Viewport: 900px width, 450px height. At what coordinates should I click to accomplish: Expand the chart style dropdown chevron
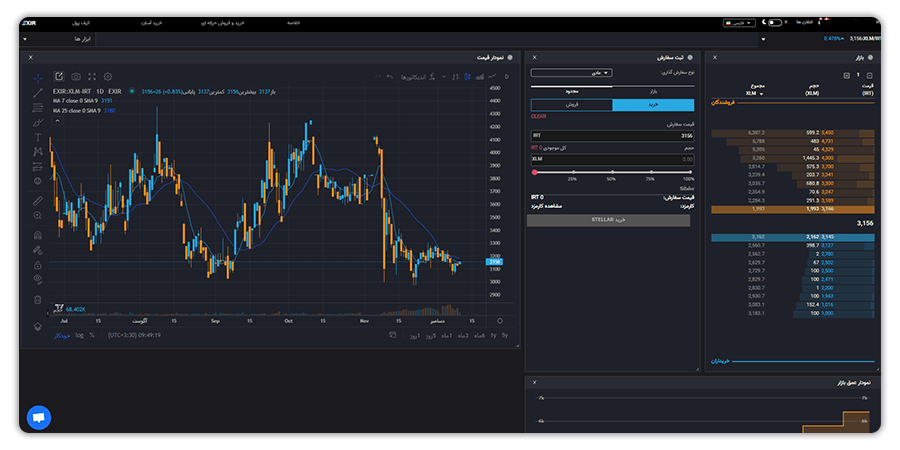coord(444,76)
